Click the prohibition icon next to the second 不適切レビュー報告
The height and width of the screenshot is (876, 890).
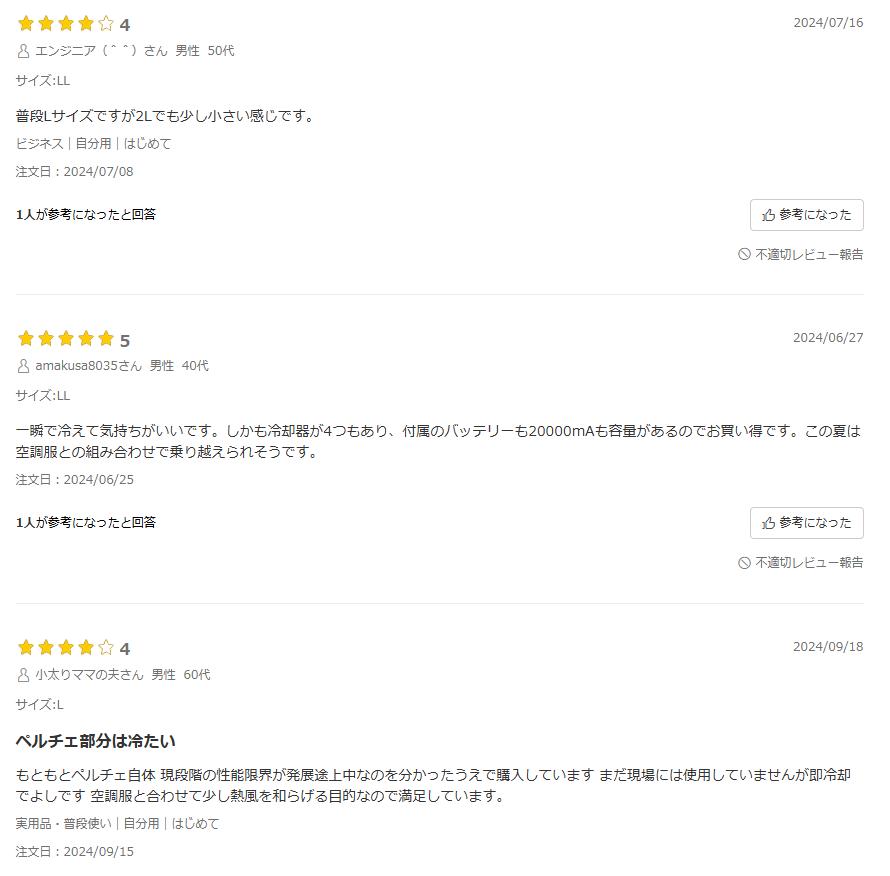[x=744, y=563]
